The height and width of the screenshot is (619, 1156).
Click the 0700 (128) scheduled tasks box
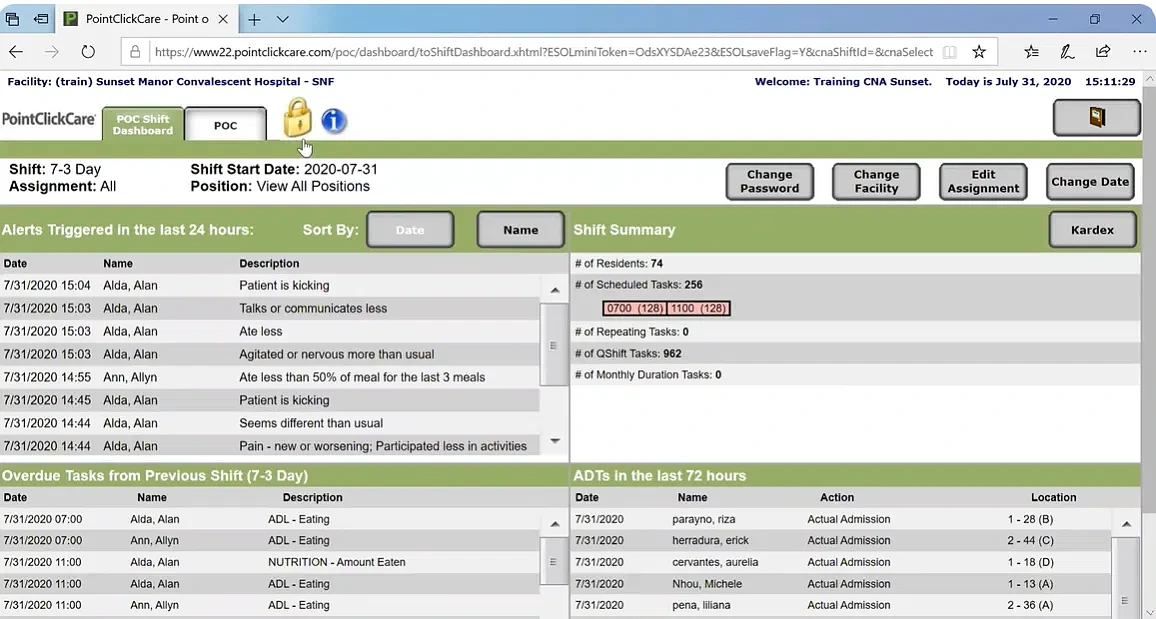coord(634,308)
